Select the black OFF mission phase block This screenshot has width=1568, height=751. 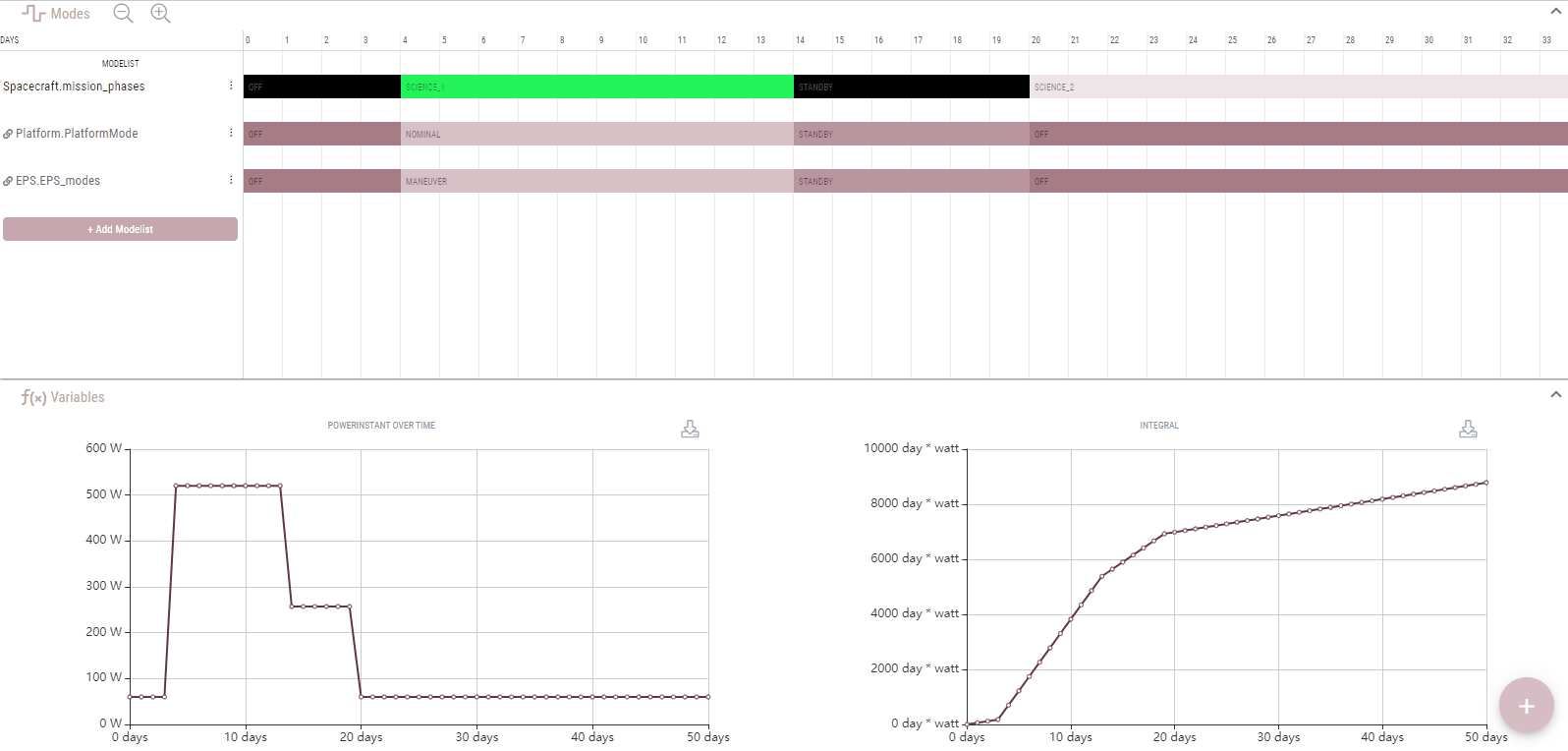(322, 87)
